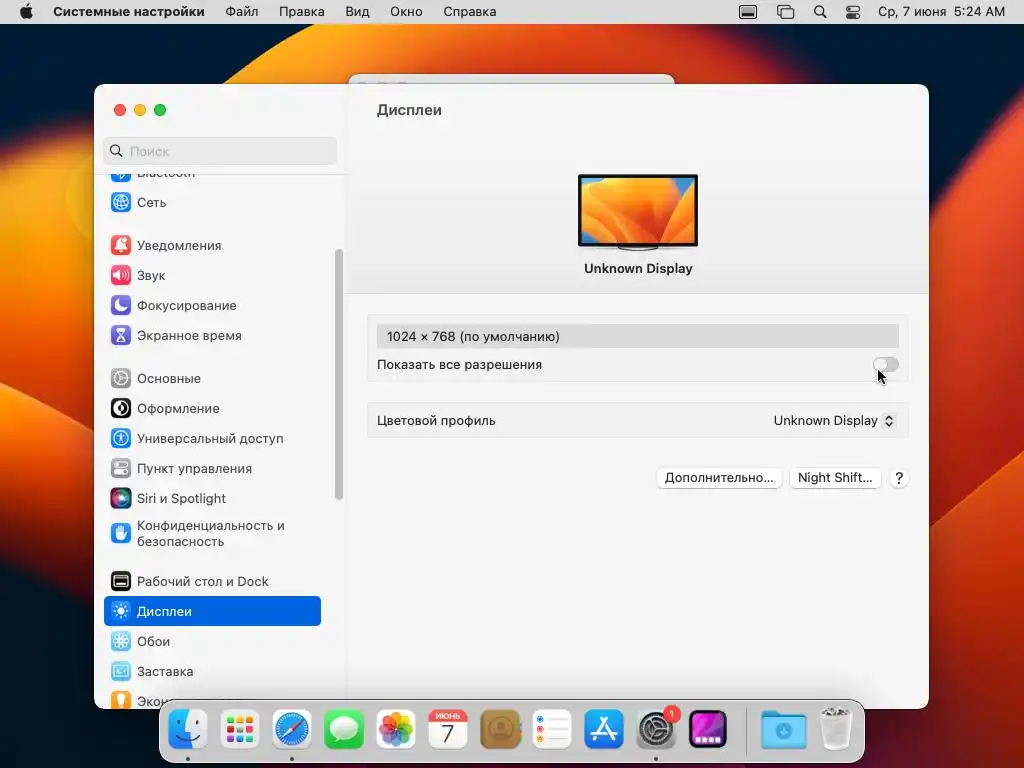Click the date and time in menu bar

(941, 12)
